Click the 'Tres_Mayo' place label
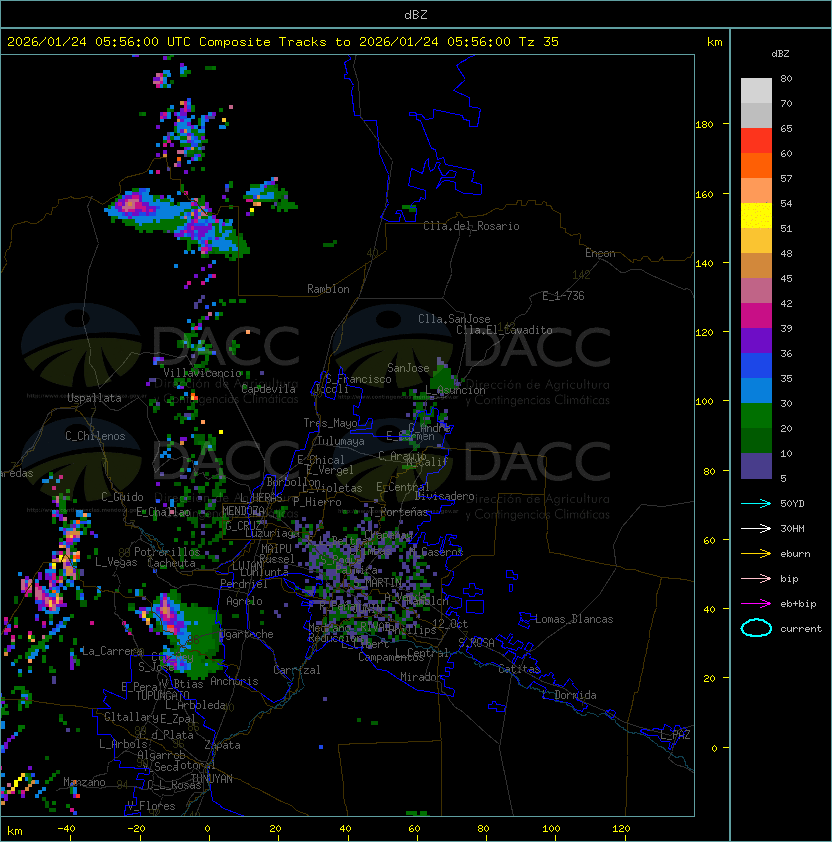832x842 pixels. tap(330, 423)
